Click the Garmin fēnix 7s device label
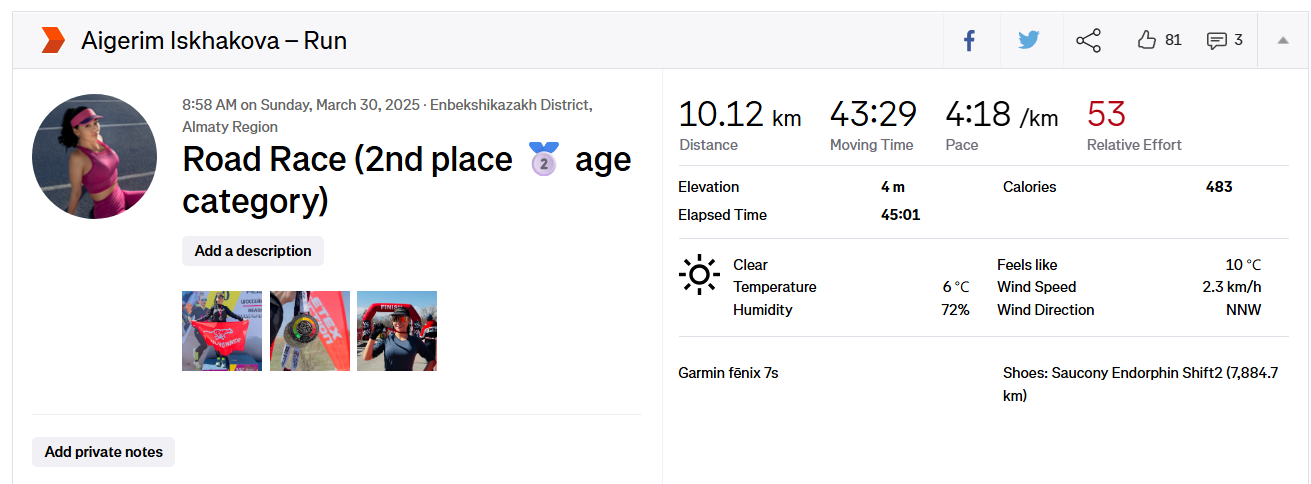This screenshot has width=1311, height=484. (728, 373)
